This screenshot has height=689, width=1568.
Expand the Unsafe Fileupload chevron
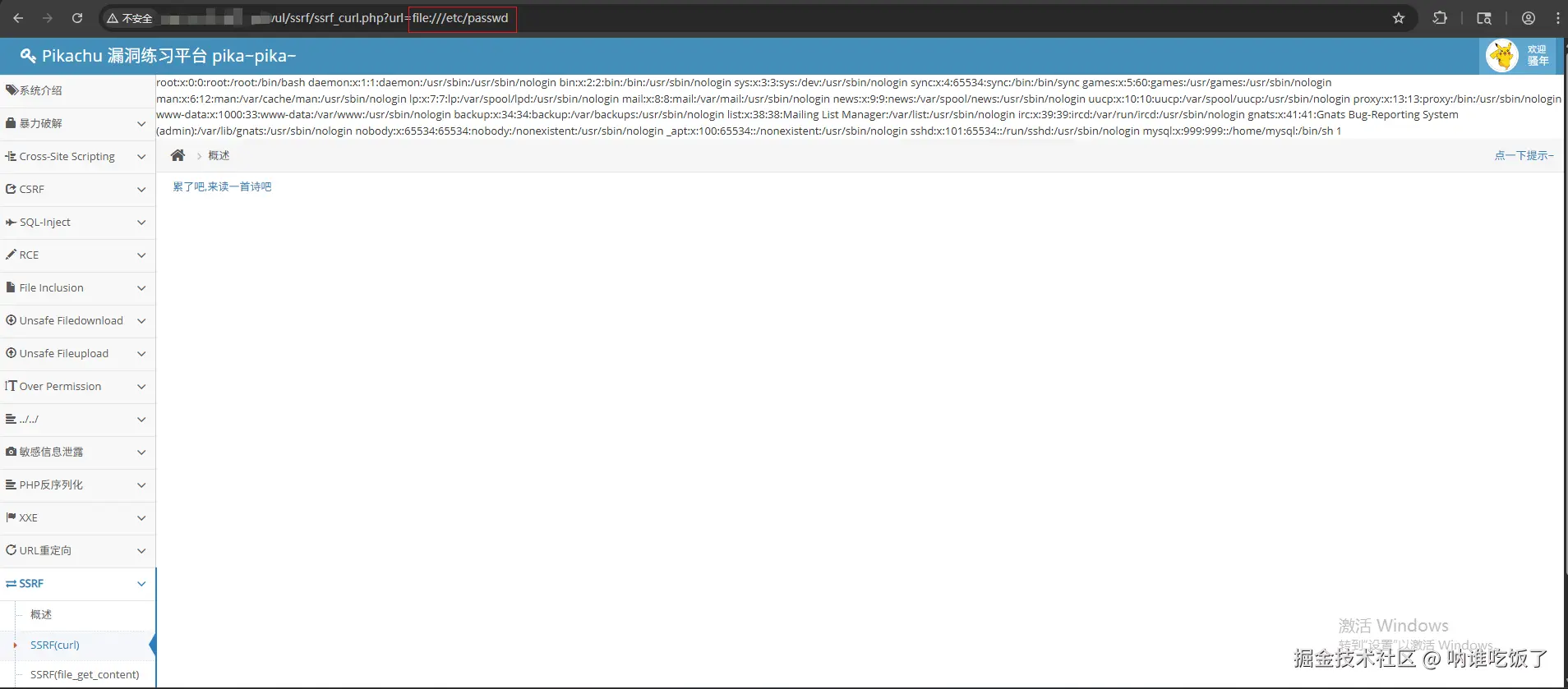coord(141,354)
